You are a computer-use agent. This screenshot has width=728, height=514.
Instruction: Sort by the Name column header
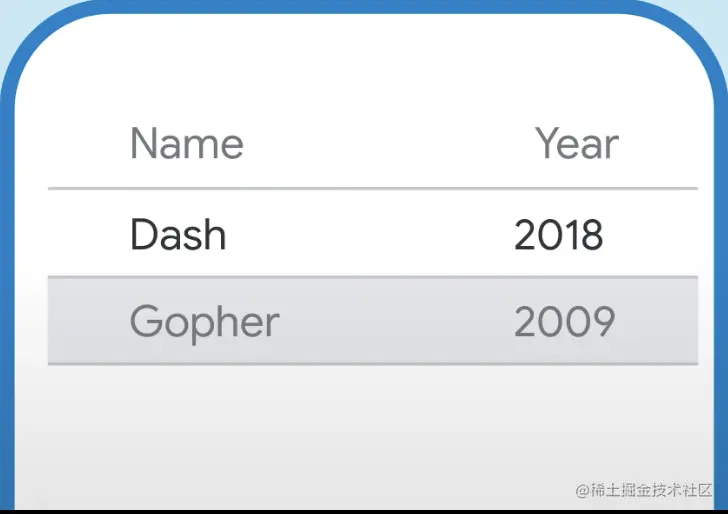pyautogui.click(x=187, y=144)
